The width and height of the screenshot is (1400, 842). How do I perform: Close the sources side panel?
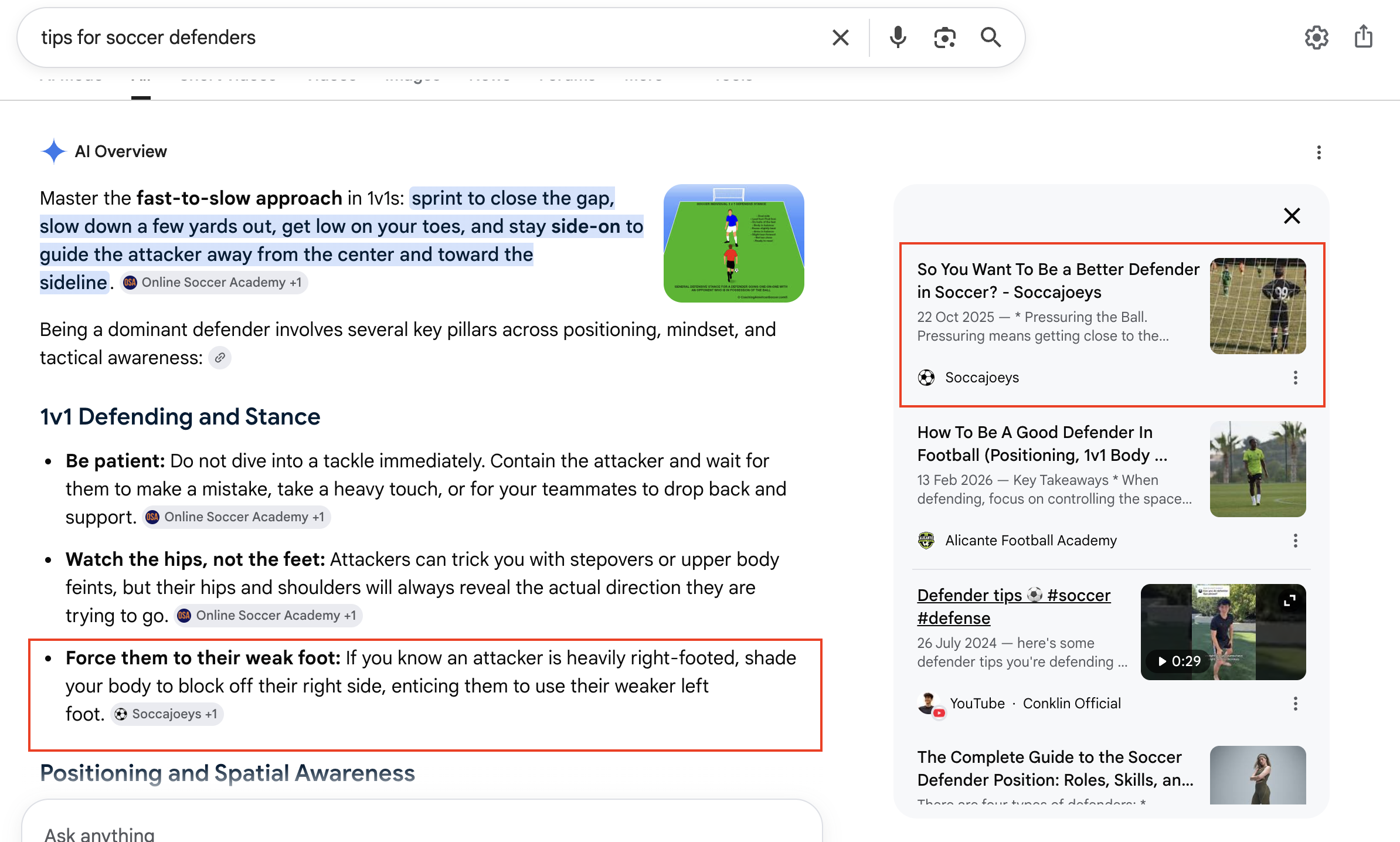[1292, 216]
